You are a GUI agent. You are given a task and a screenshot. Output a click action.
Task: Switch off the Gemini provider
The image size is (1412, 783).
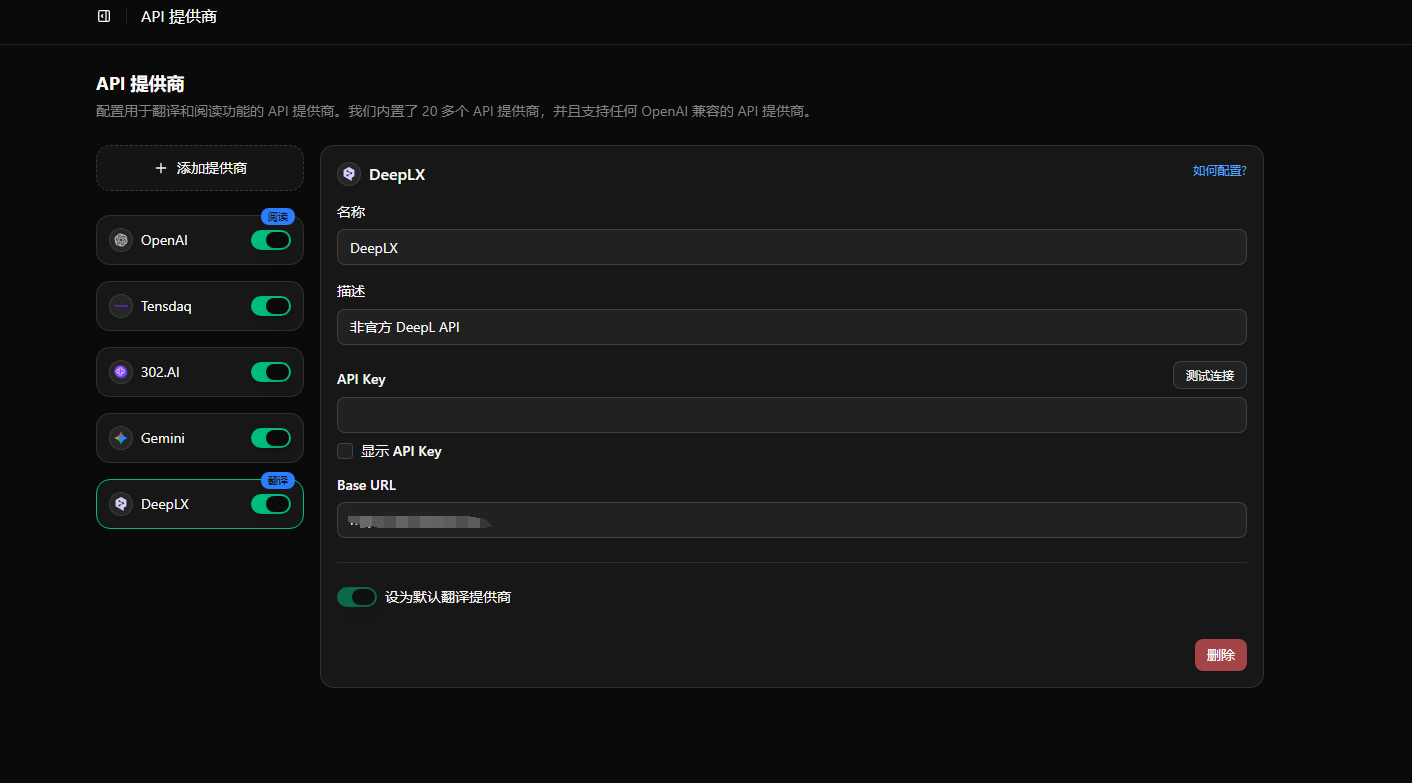(271, 438)
